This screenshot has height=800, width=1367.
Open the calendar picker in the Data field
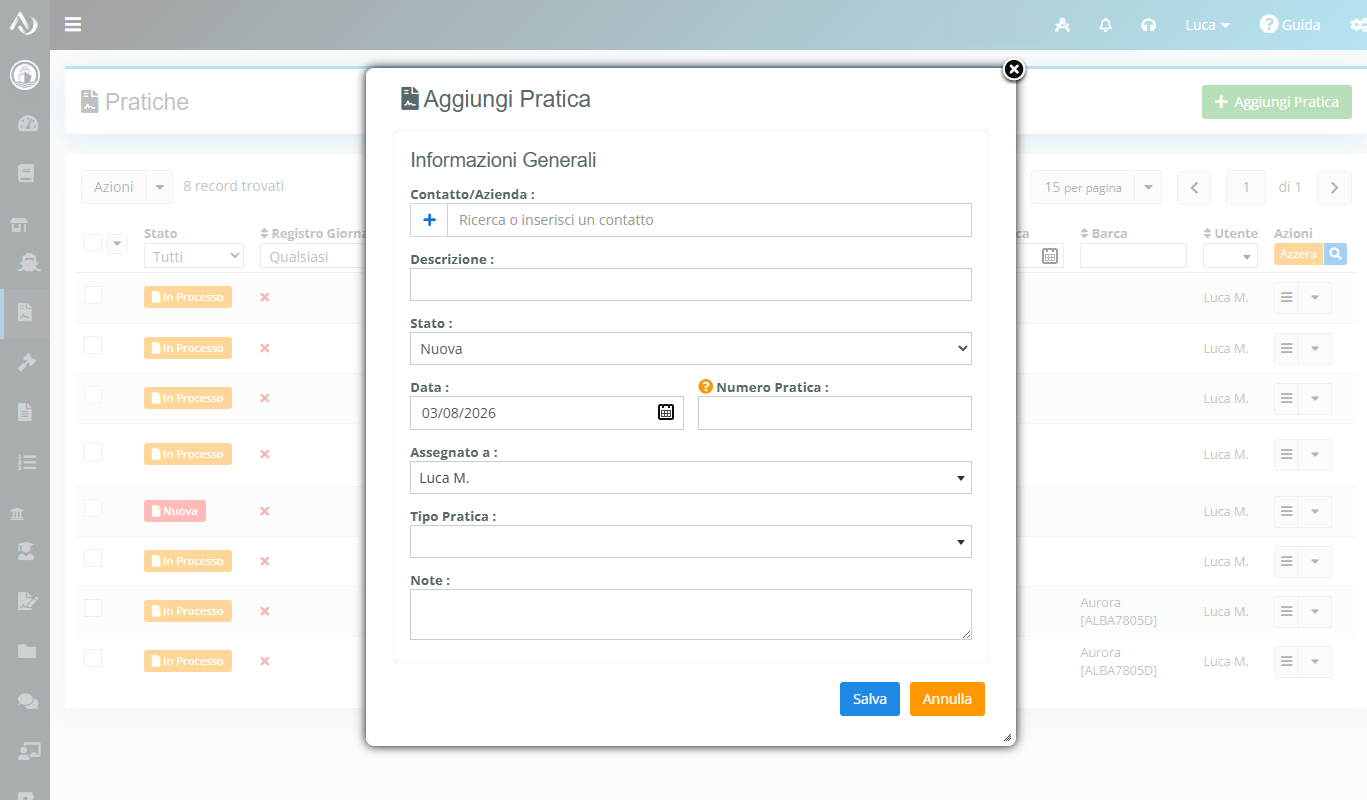(x=666, y=412)
